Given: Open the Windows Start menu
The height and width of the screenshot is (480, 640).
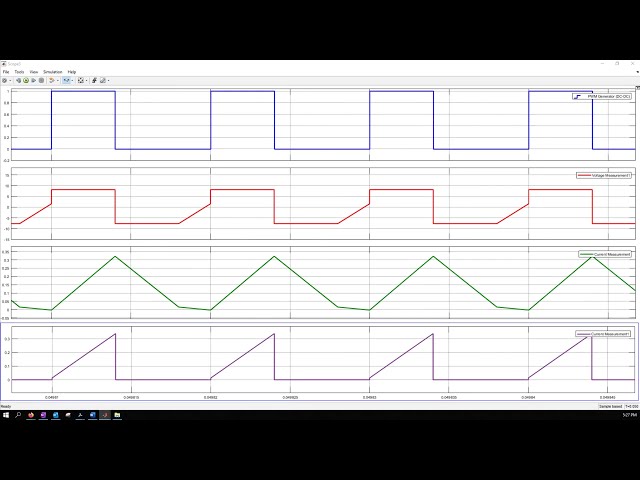Looking at the screenshot, I should pos(6,415).
